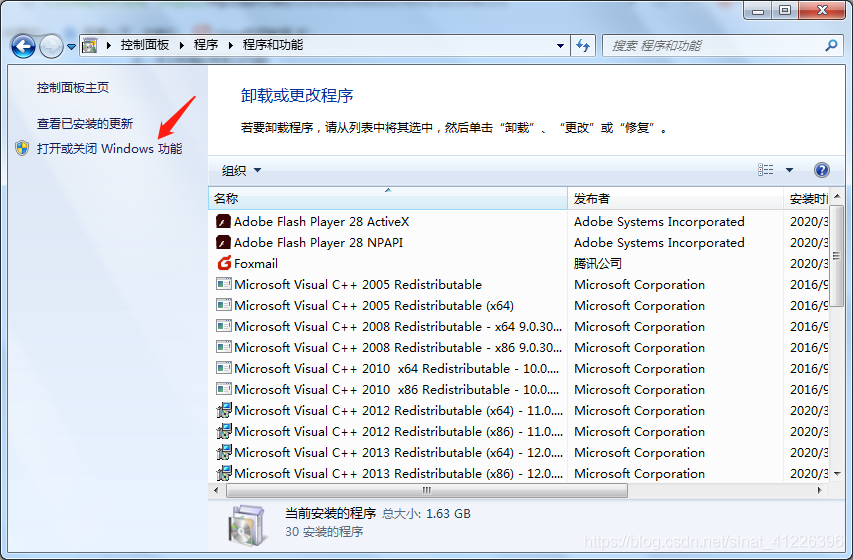This screenshot has height=560, width=853.
Task: Click the horizontal scrollbar left arrow
Action: pos(216,490)
